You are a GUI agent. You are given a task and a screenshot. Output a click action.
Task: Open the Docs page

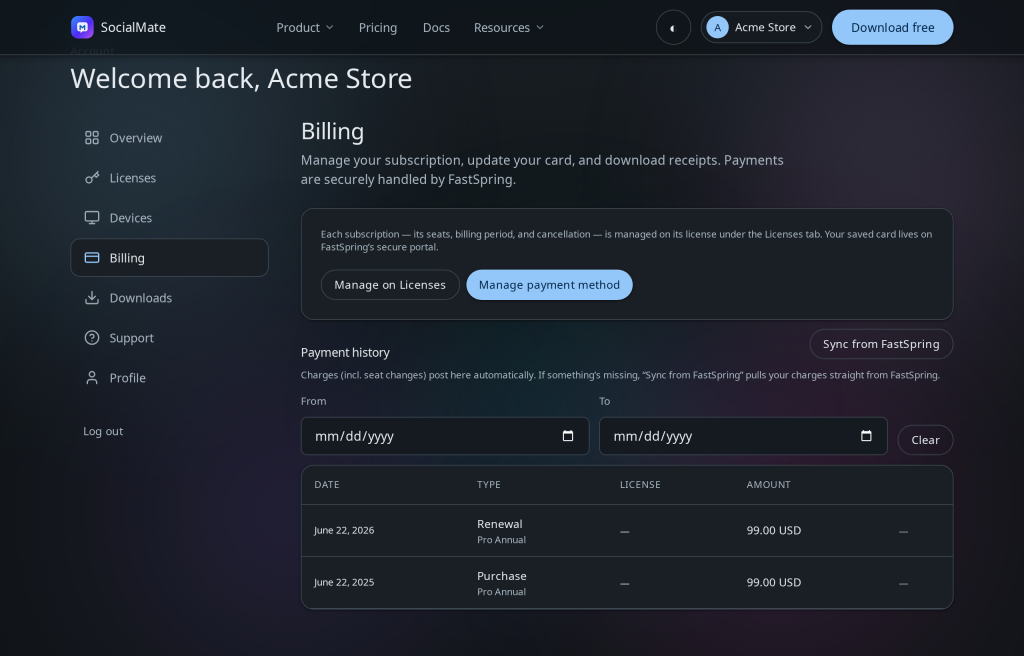436,27
